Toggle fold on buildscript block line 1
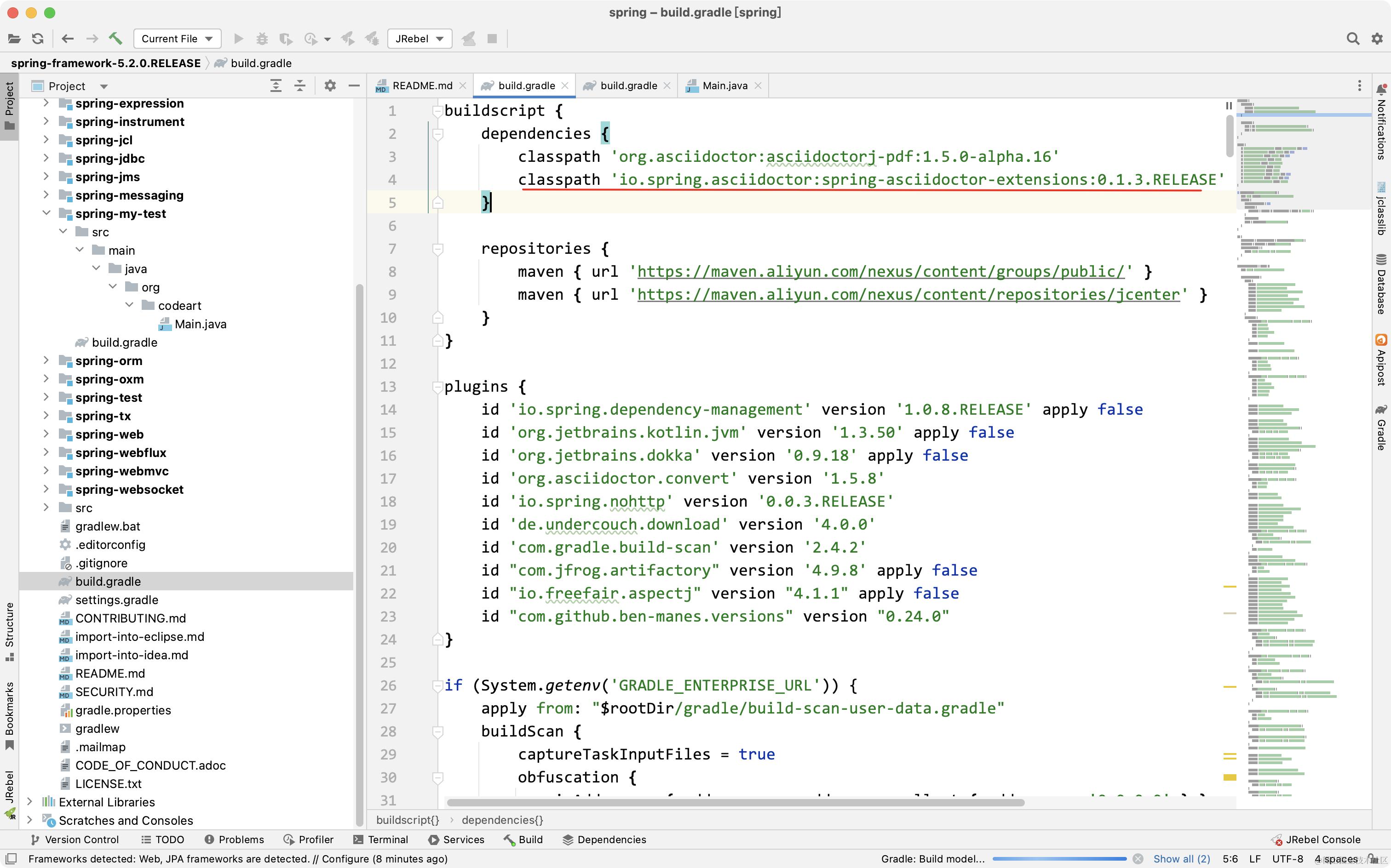 point(437,111)
